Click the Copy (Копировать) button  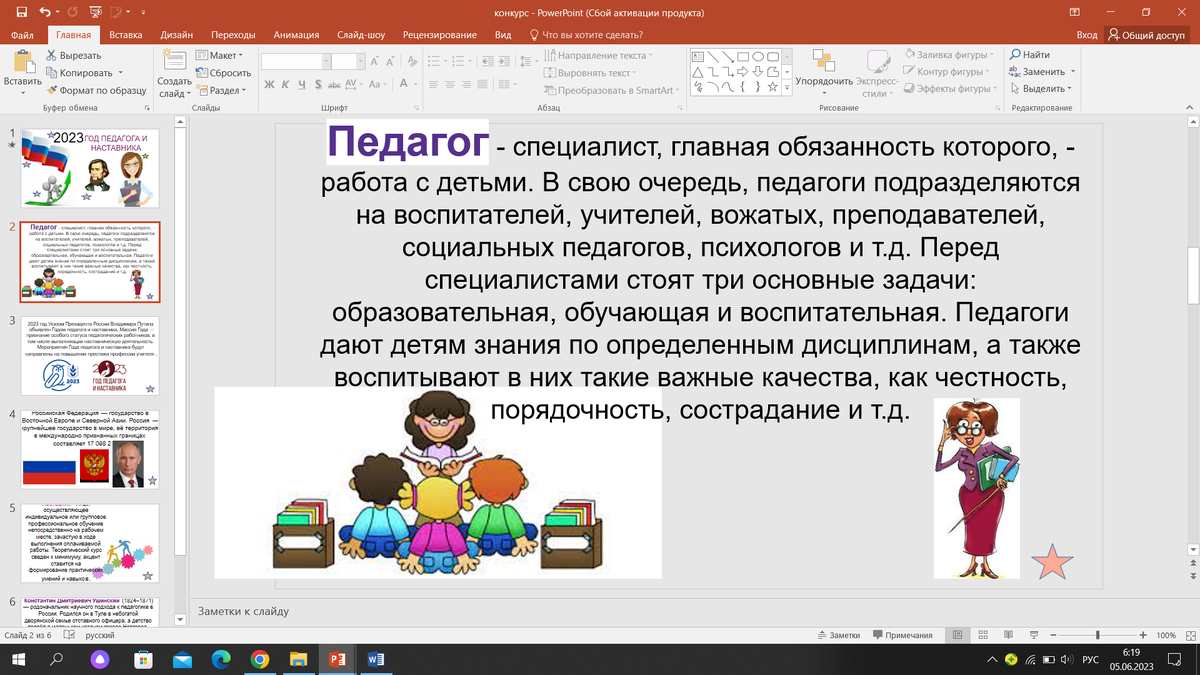(79, 73)
